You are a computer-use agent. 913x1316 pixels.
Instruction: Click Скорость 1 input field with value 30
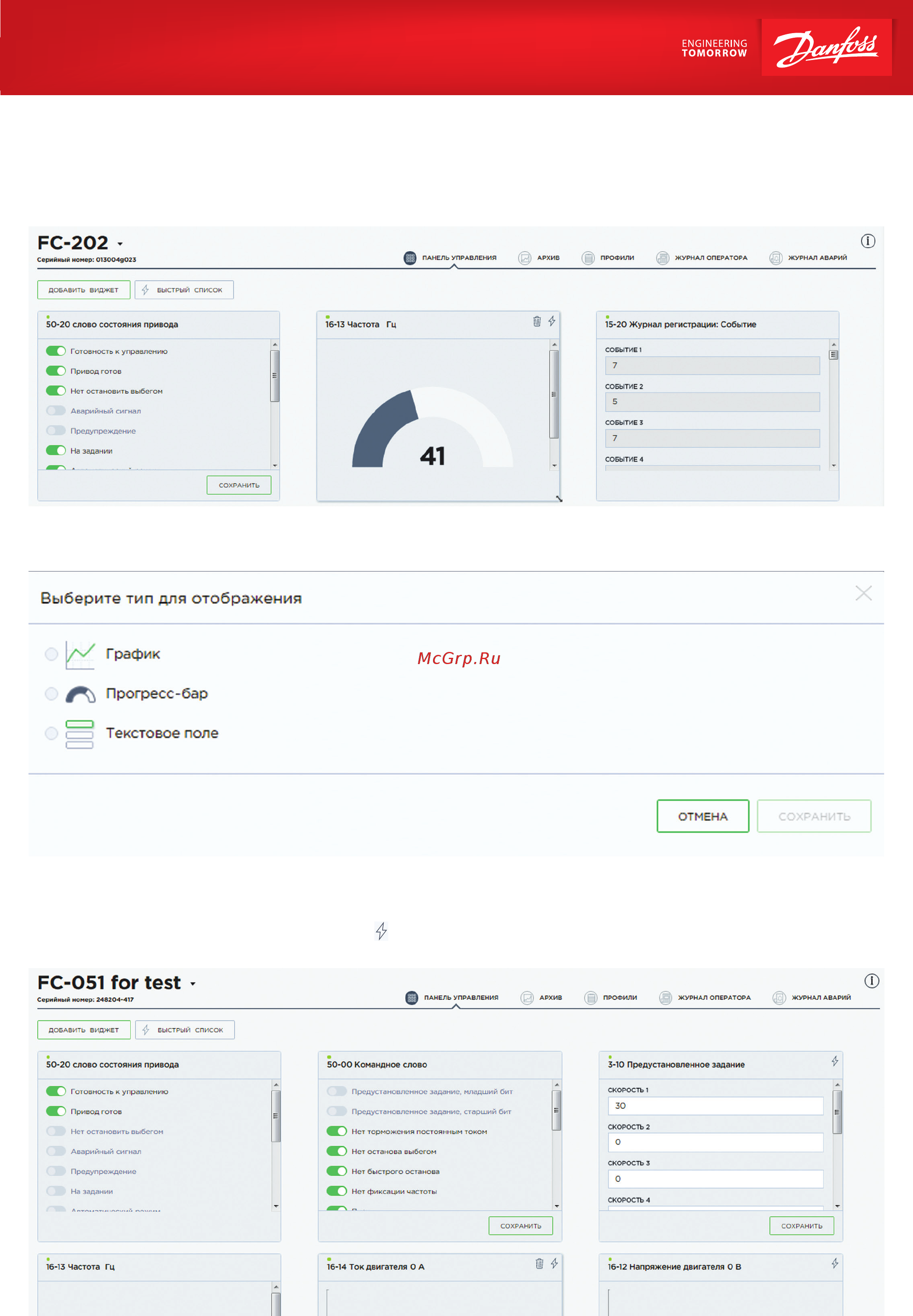(715, 1106)
